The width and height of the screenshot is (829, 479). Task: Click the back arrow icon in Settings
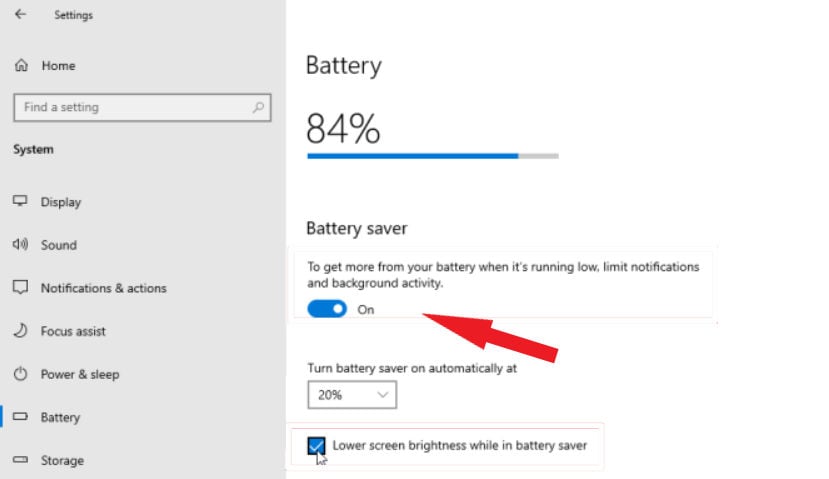click(21, 14)
